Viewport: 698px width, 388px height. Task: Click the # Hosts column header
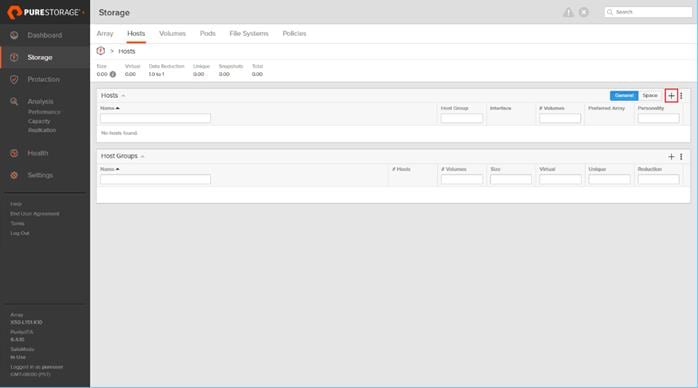(x=401, y=169)
